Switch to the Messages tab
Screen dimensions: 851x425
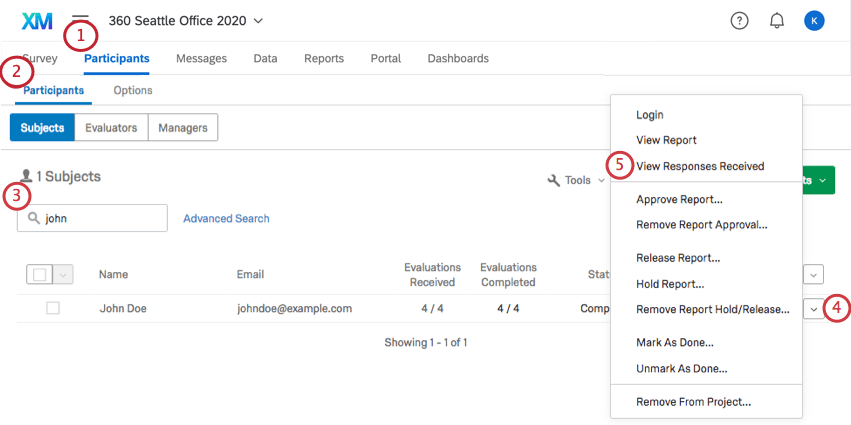click(201, 59)
